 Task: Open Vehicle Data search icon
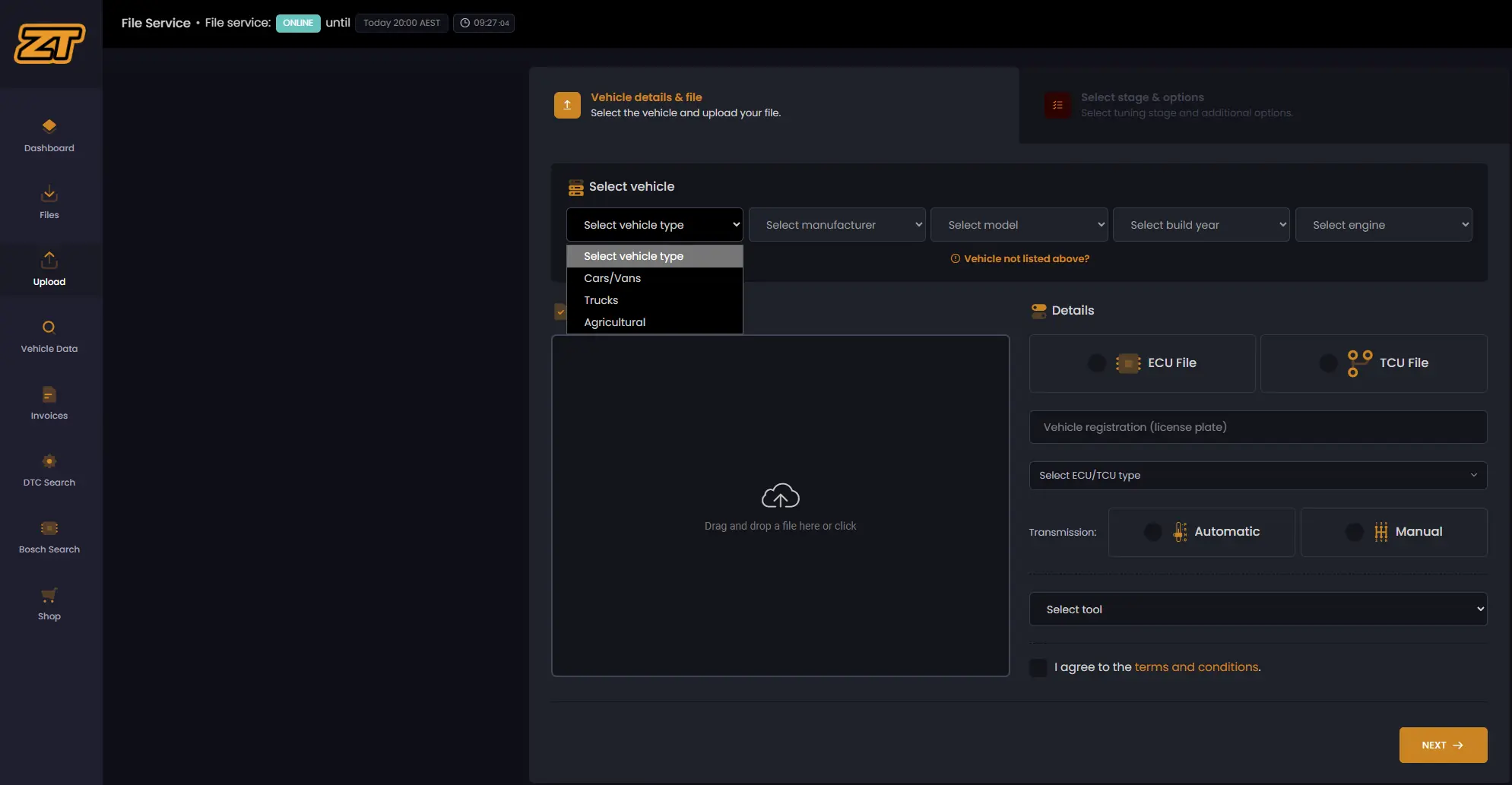(49, 328)
